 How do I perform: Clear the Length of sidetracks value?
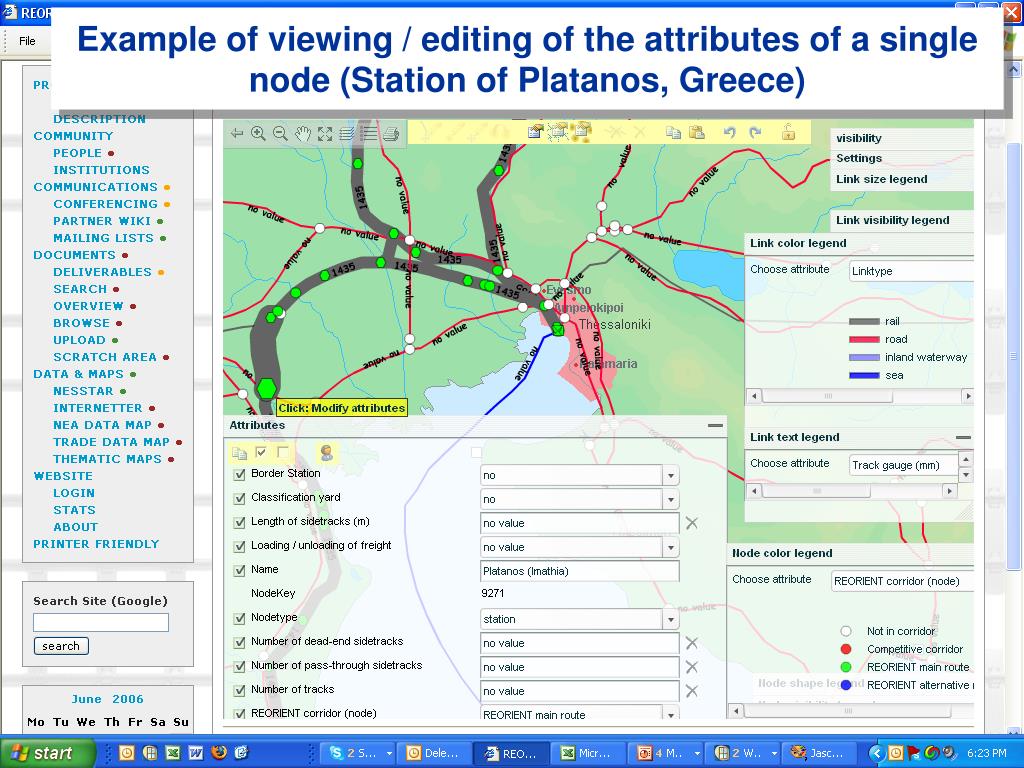(691, 523)
